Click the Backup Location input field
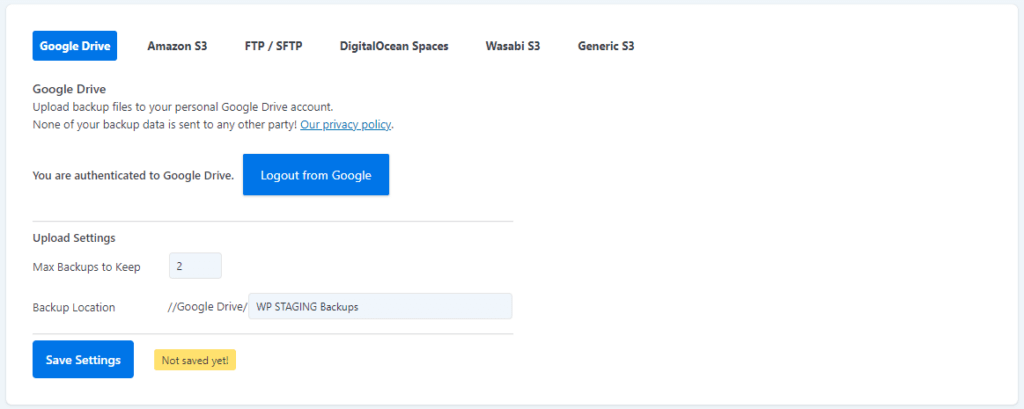The width and height of the screenshot is (1024, 409). pyautogui.click(x=380, y=306)
